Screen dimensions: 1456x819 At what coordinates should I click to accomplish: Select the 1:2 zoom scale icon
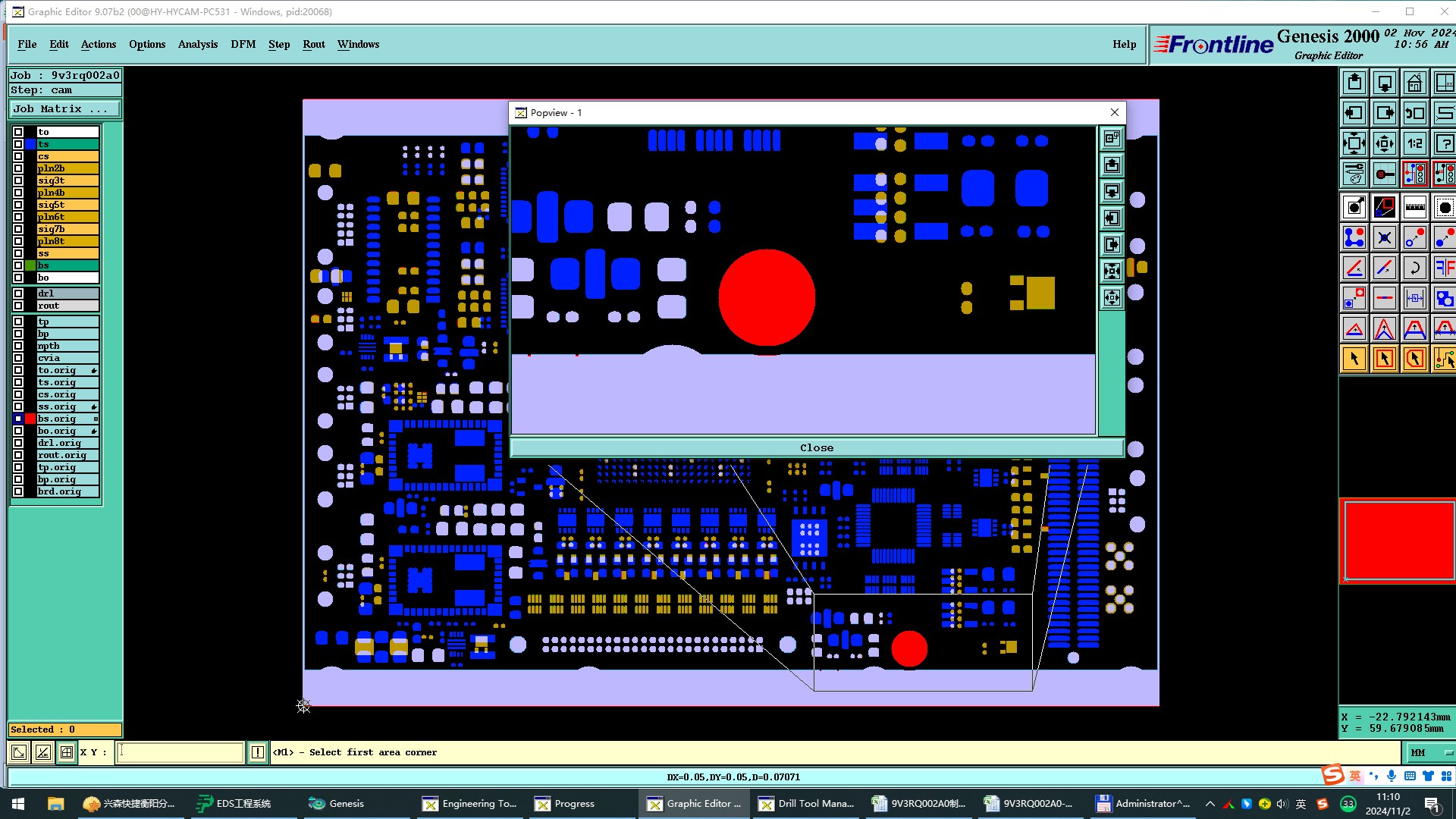[1414, 143]
